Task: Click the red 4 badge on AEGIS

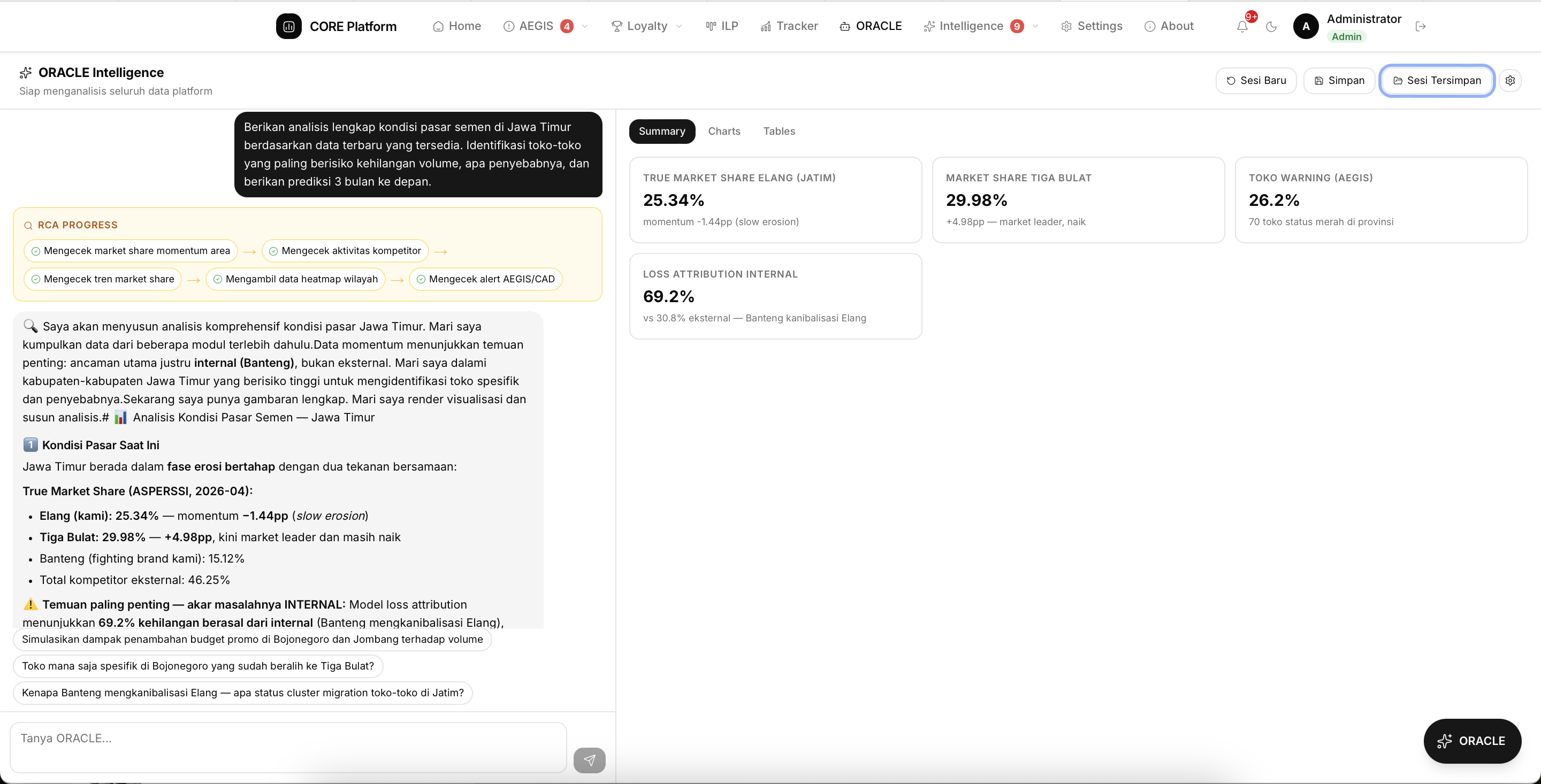Action: tap(567, 26)
